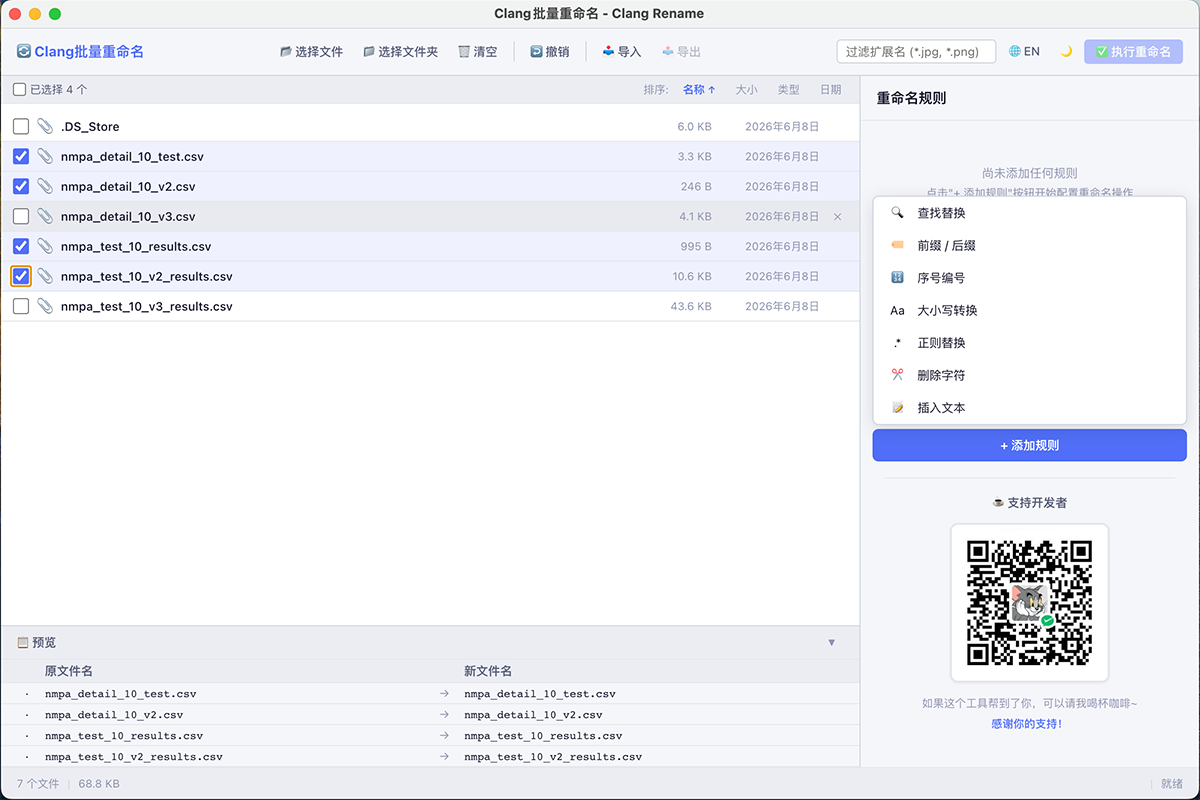Screen dimensions: 1200x800
Task: Uncheck nmpa_detail_10_test.csv checkbox
Action: (21, 156)
